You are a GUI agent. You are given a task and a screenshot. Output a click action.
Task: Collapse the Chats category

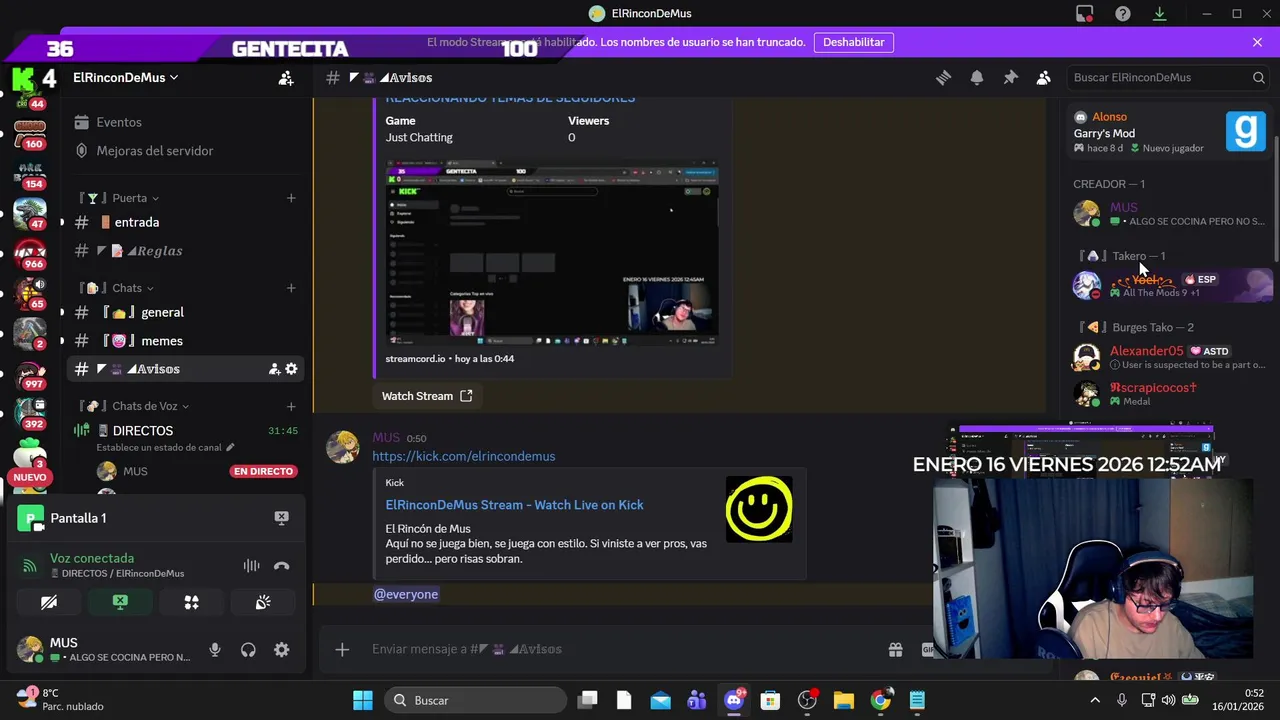click(x=126, y=288)
